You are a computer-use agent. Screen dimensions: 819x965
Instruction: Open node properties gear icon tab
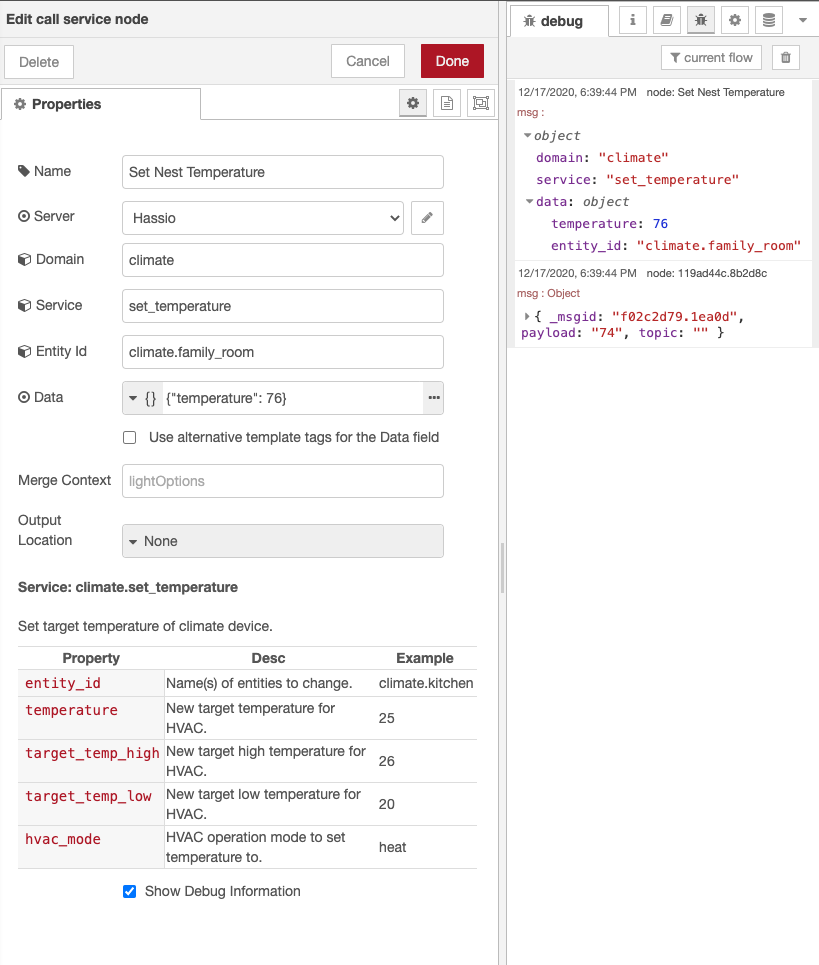click(x=412, y=103)
